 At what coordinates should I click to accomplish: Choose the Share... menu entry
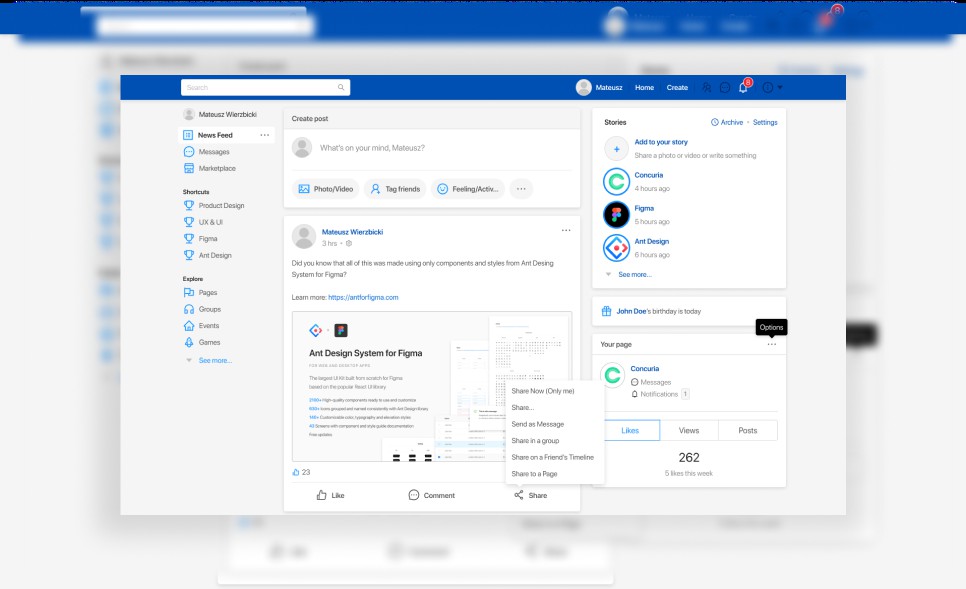point(522,407)
